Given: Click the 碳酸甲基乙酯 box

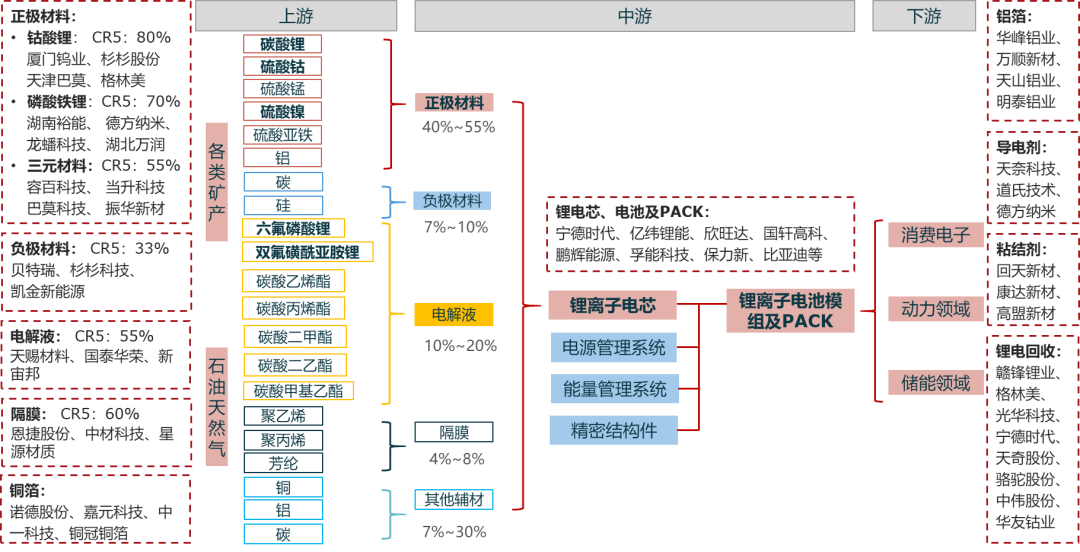Looking at the screenshot, I should point(298,390).
